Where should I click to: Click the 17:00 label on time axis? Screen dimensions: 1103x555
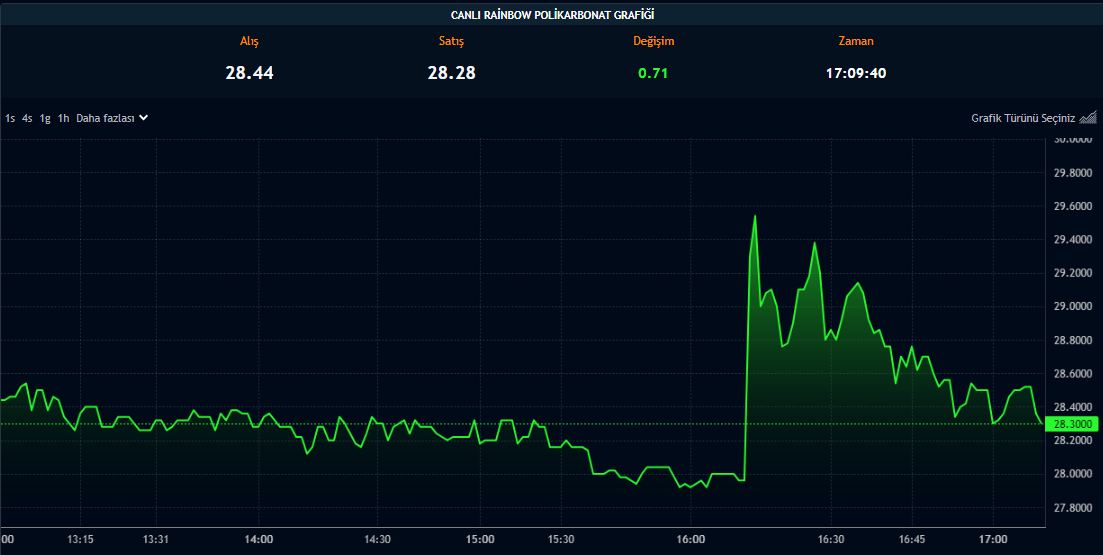993,540
